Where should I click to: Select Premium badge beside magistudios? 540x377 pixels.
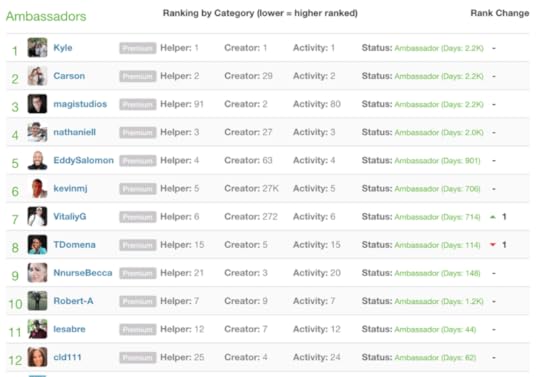click(x=138, y=104)
